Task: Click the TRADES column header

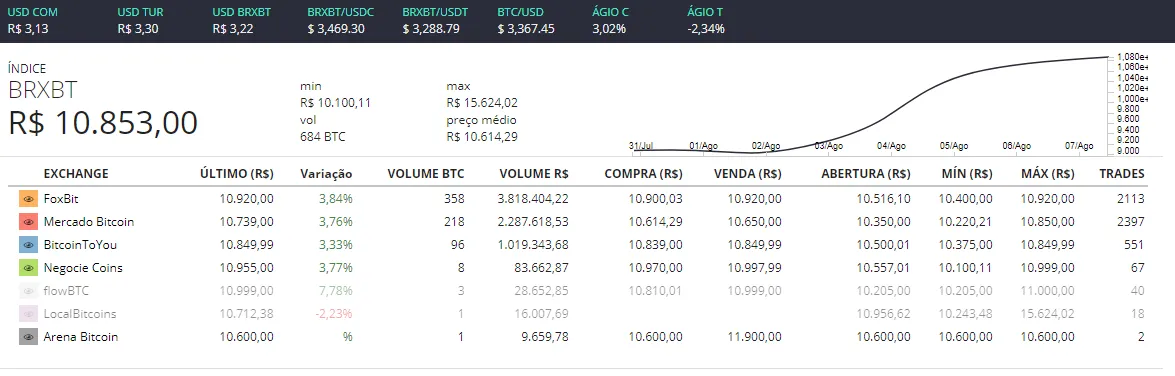Action: [1122, 174]
